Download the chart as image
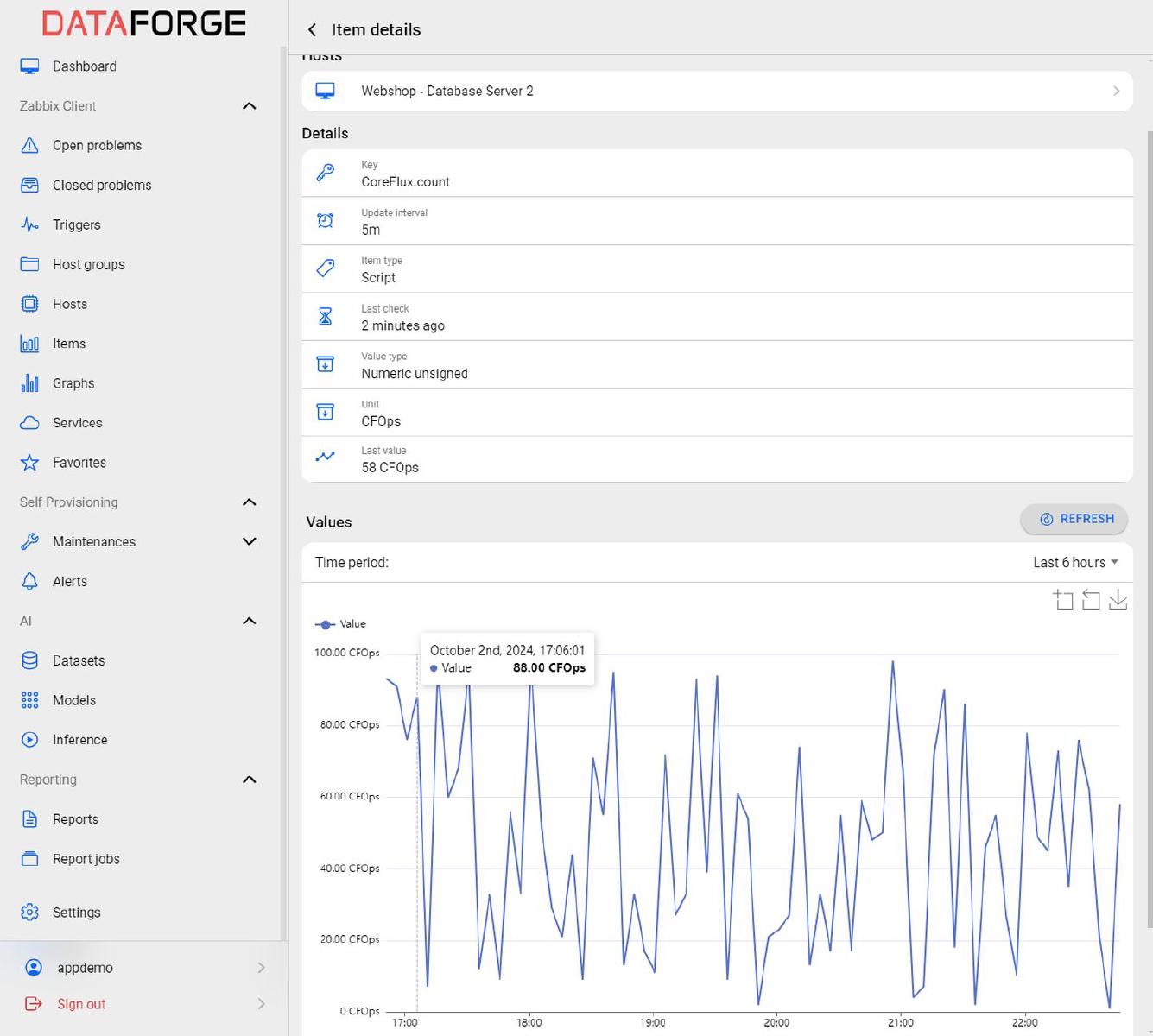The height and width of the screenshot is (1036, 1153). pos(1118,599)
